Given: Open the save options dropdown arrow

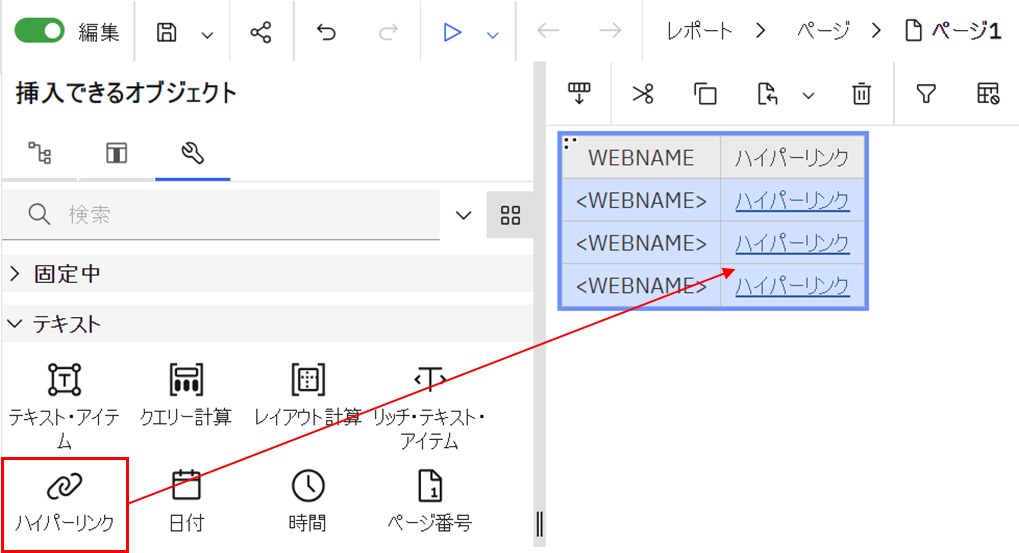Looking at the screenshot, I should 207,35.
